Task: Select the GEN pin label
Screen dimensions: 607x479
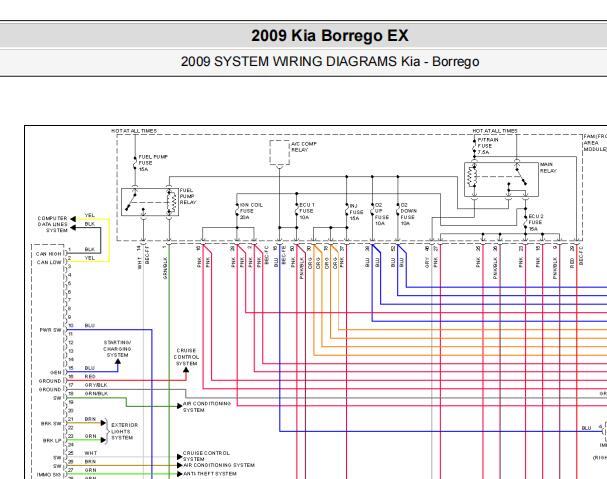Action: 56,373
